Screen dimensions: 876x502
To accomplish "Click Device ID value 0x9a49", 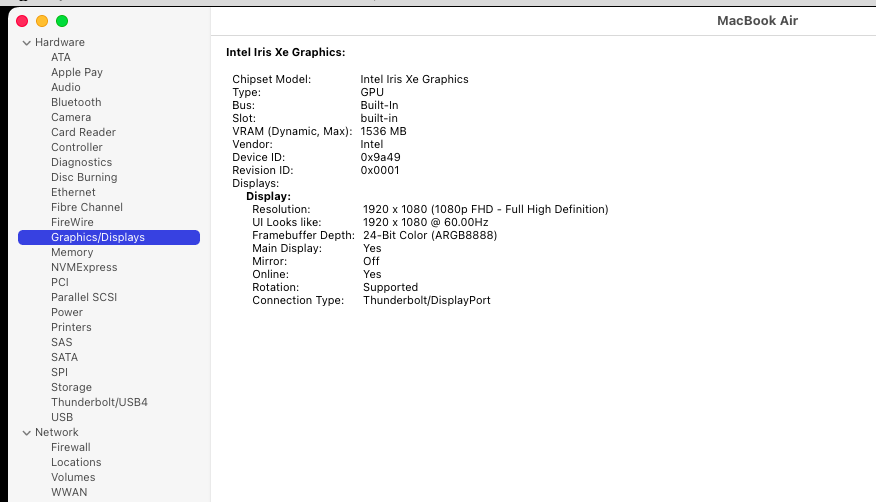I will [380, 157].
